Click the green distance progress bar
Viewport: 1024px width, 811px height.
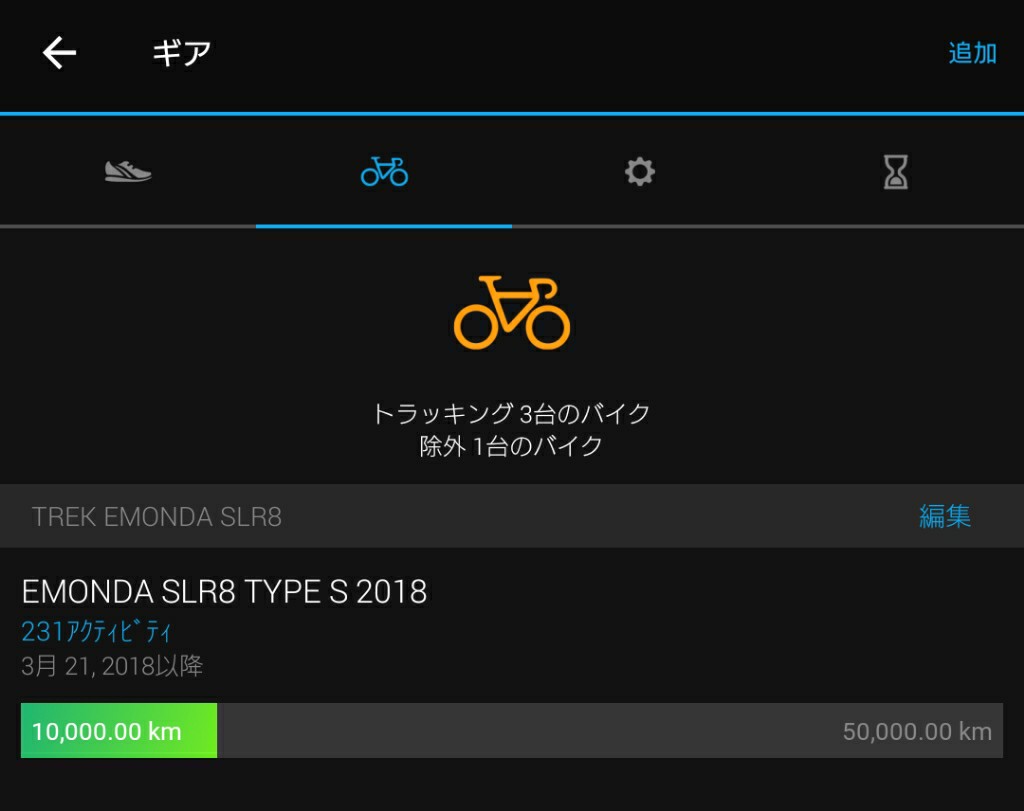pos(119,731)
